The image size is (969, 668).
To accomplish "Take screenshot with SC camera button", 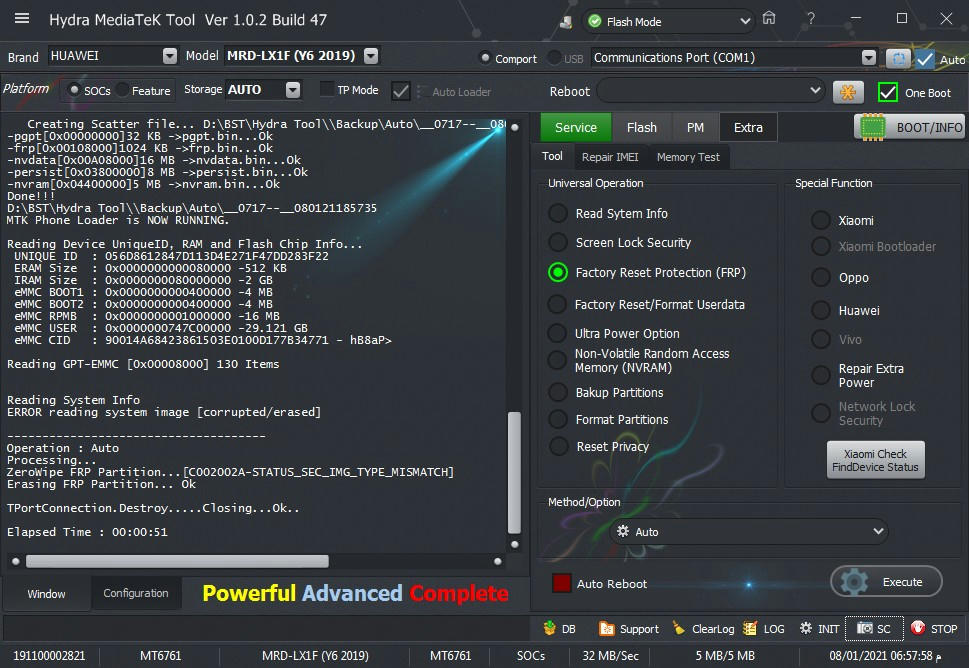I will 874,628.
